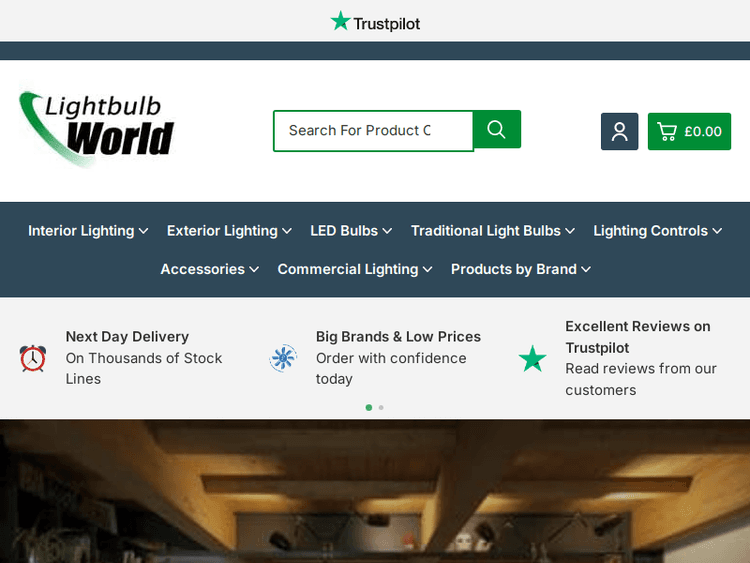Open the £0.00 shopping cart button
Viewport: 750px width, 563px height.
pos(689,132)
